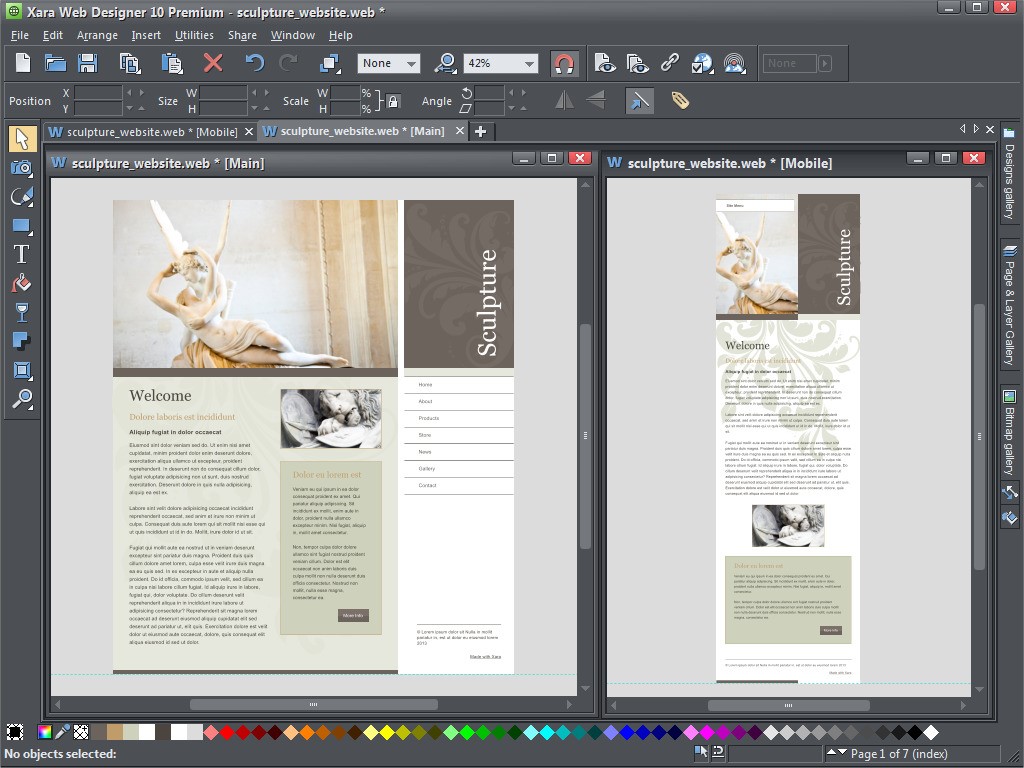Select the Text tool
The height and width of the screenshot is (768, 1024).
coord(21,254)
